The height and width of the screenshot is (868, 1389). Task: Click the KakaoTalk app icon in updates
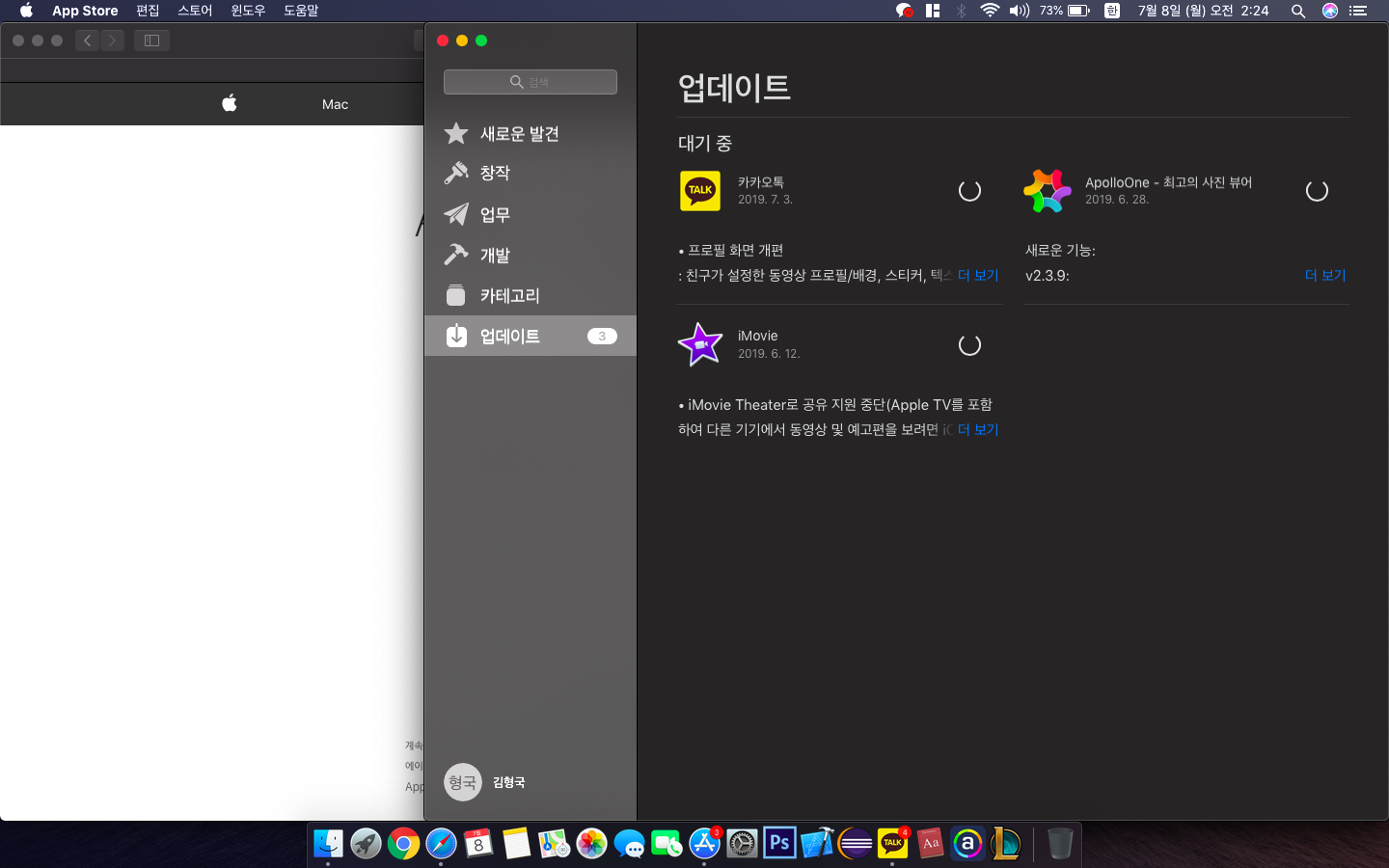(700, 191)
